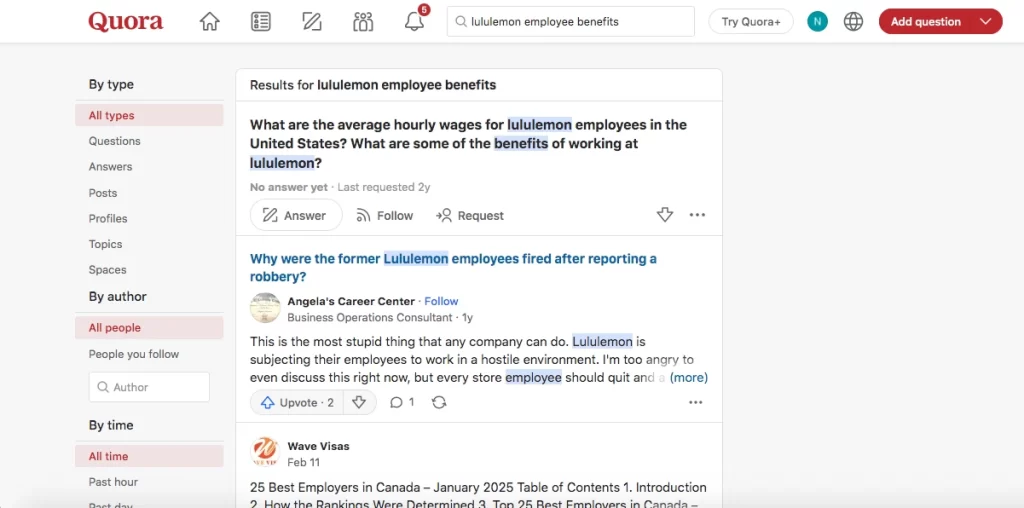Open the Quora logo home link

(125, 22)
